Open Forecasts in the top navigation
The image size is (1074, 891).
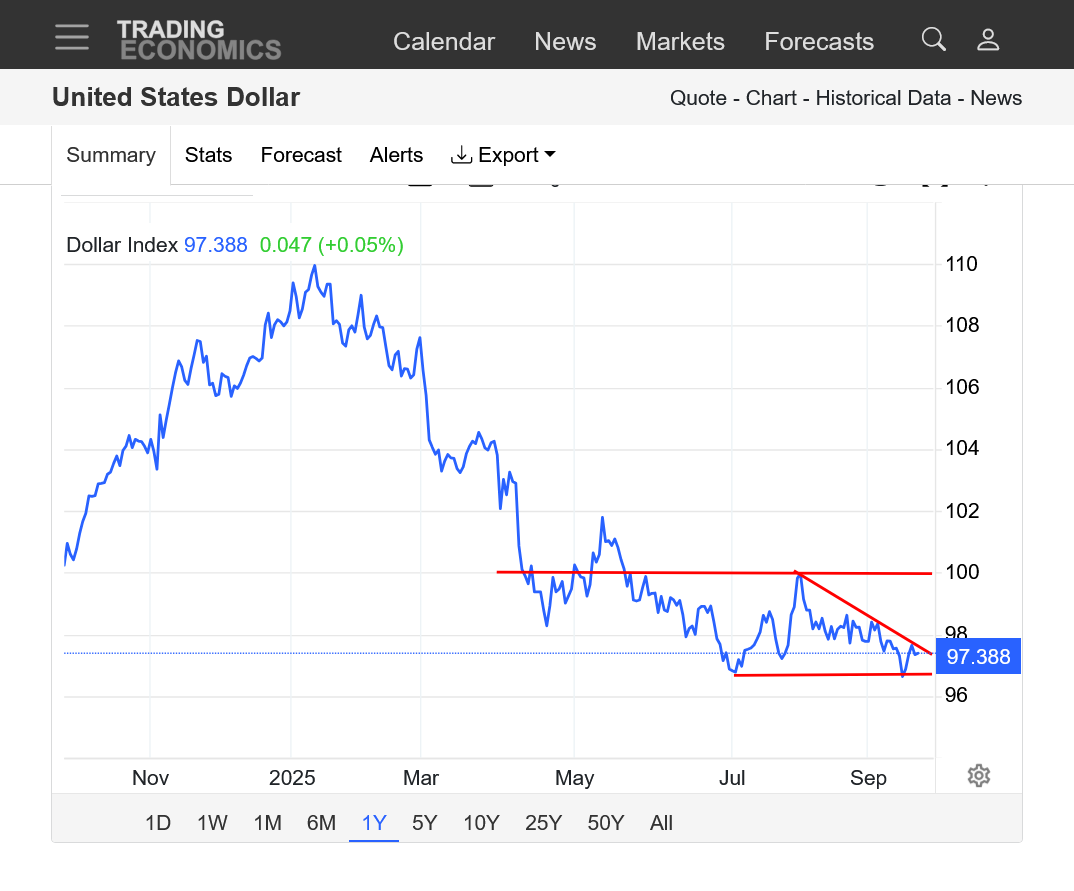(819, 41)
